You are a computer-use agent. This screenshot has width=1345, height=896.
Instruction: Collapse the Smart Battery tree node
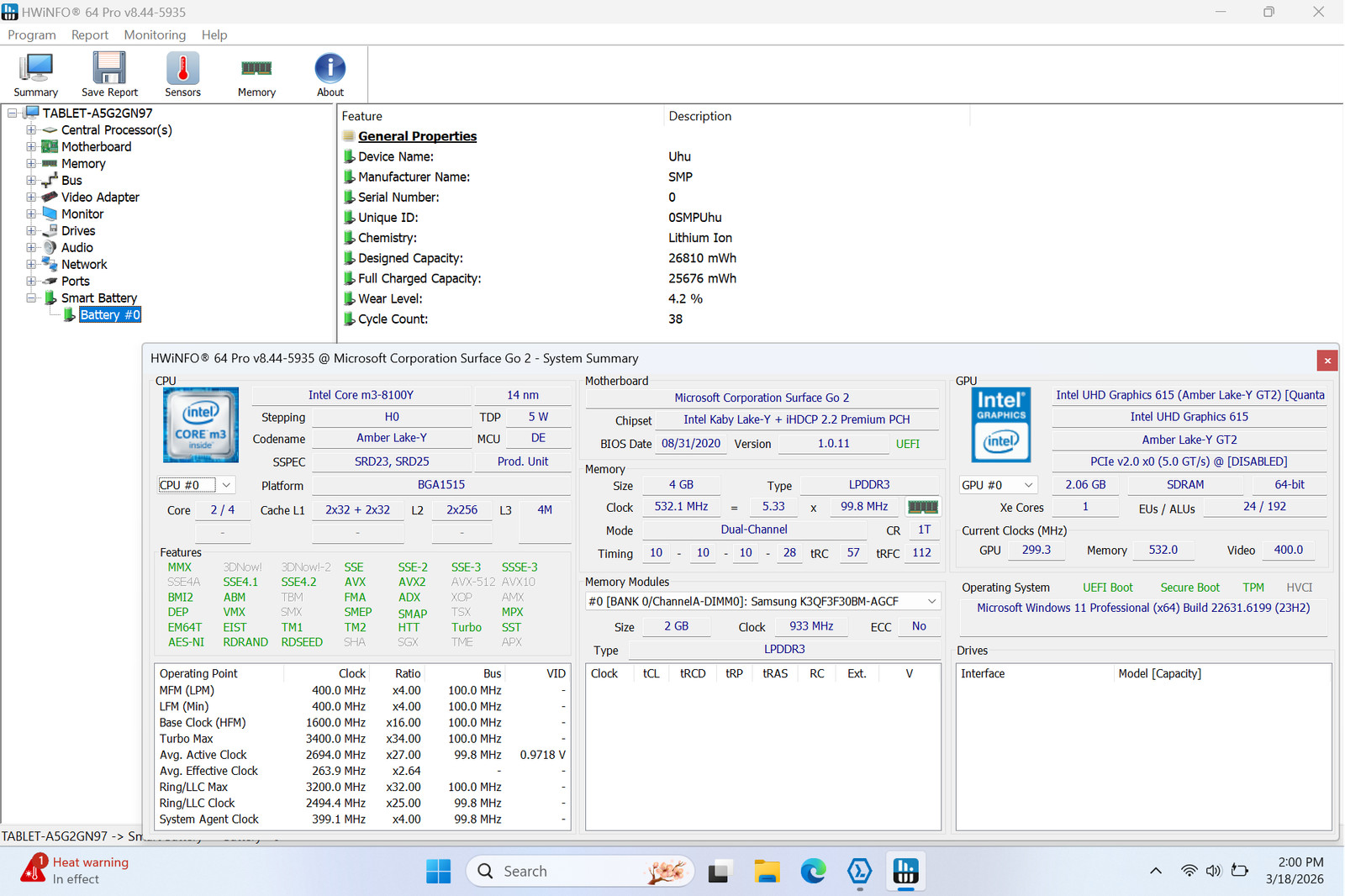point(31,298)
